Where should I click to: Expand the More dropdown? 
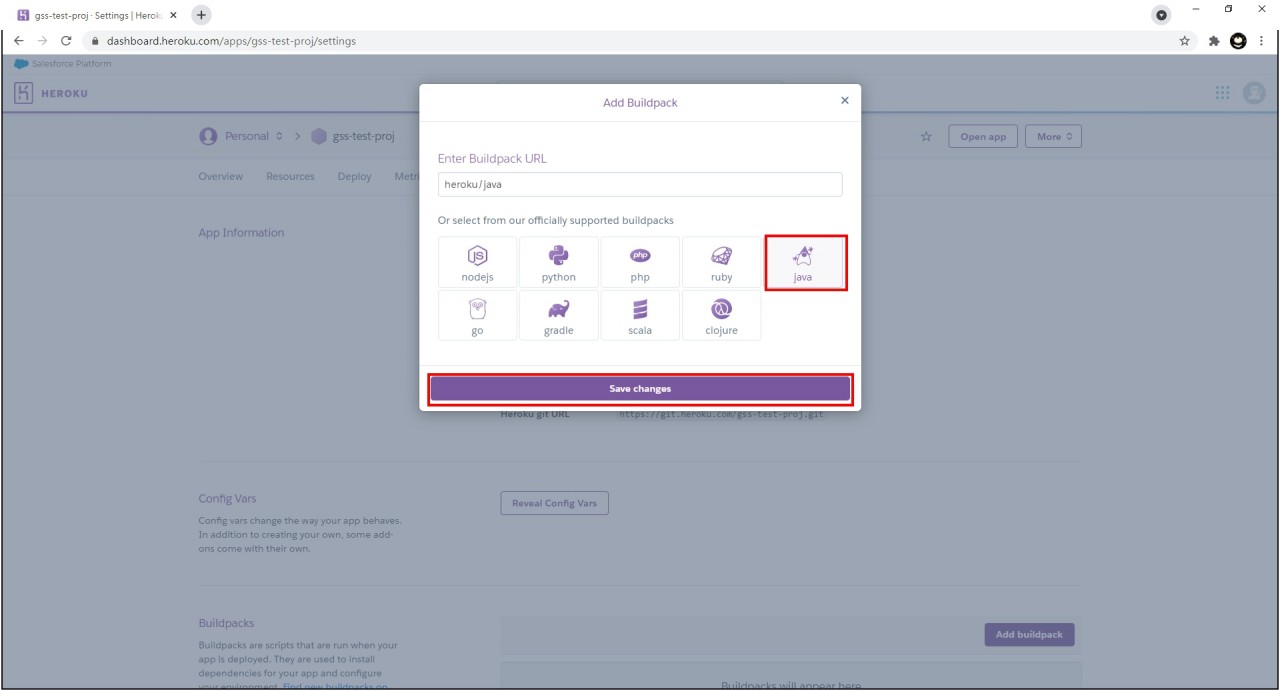tap(1054, 137)
